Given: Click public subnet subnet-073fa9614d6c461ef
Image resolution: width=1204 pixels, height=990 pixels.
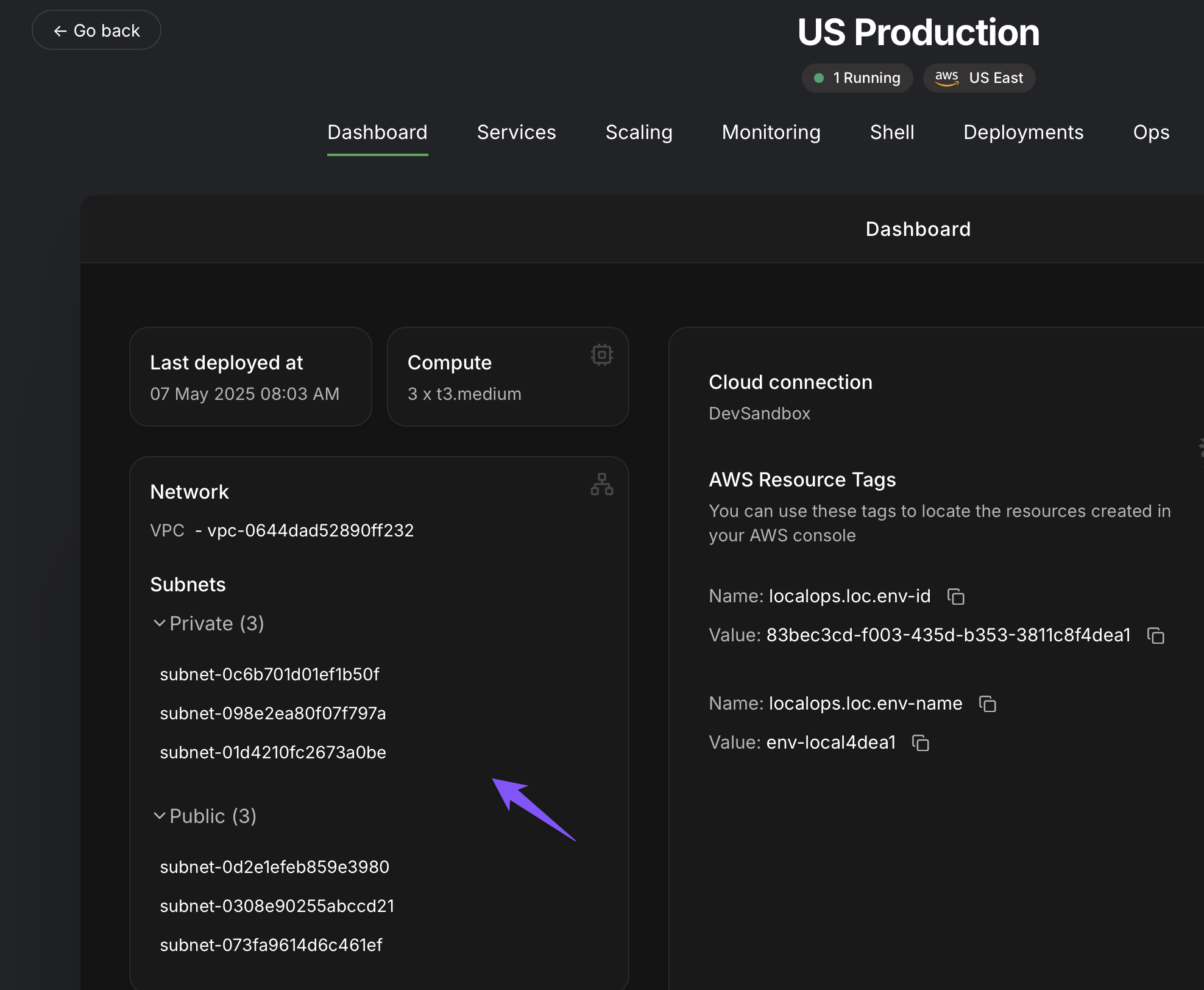Looking at the screenshot, I should click(x=271, y=945).
